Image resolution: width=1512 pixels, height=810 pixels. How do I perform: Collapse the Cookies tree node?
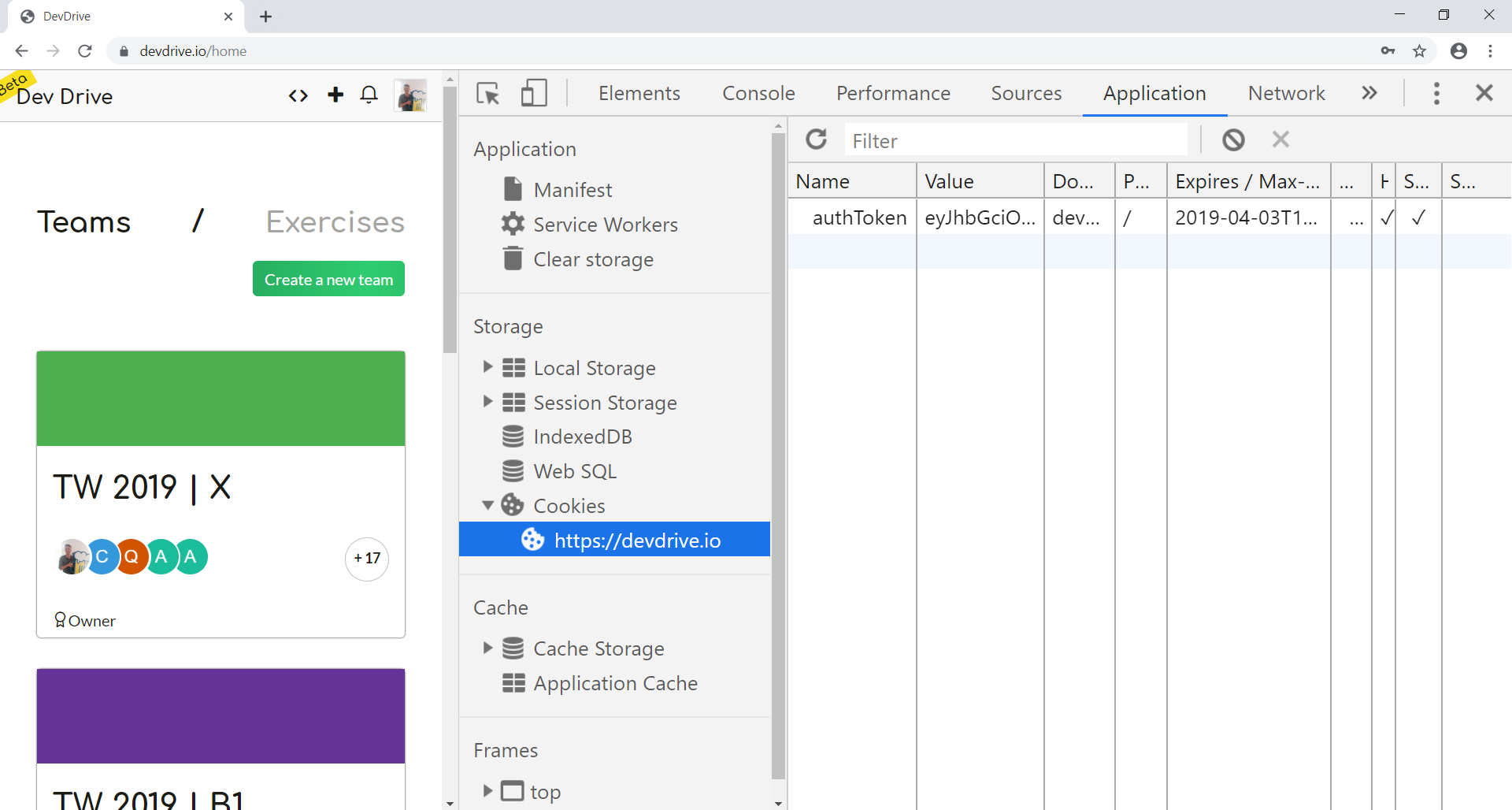487,505
